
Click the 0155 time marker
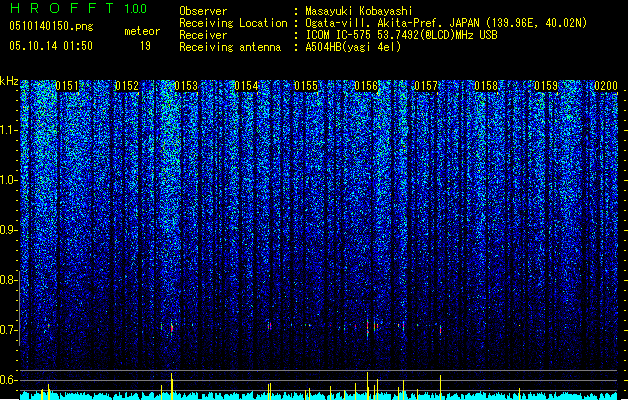pyautogui.click(x=306, y=86)
